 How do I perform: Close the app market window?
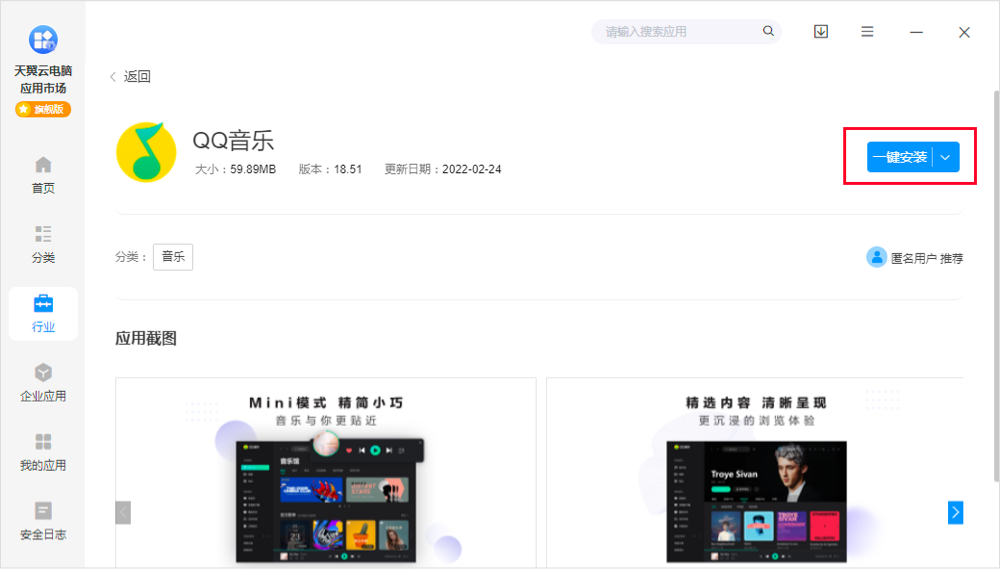(x=964, y=32)
